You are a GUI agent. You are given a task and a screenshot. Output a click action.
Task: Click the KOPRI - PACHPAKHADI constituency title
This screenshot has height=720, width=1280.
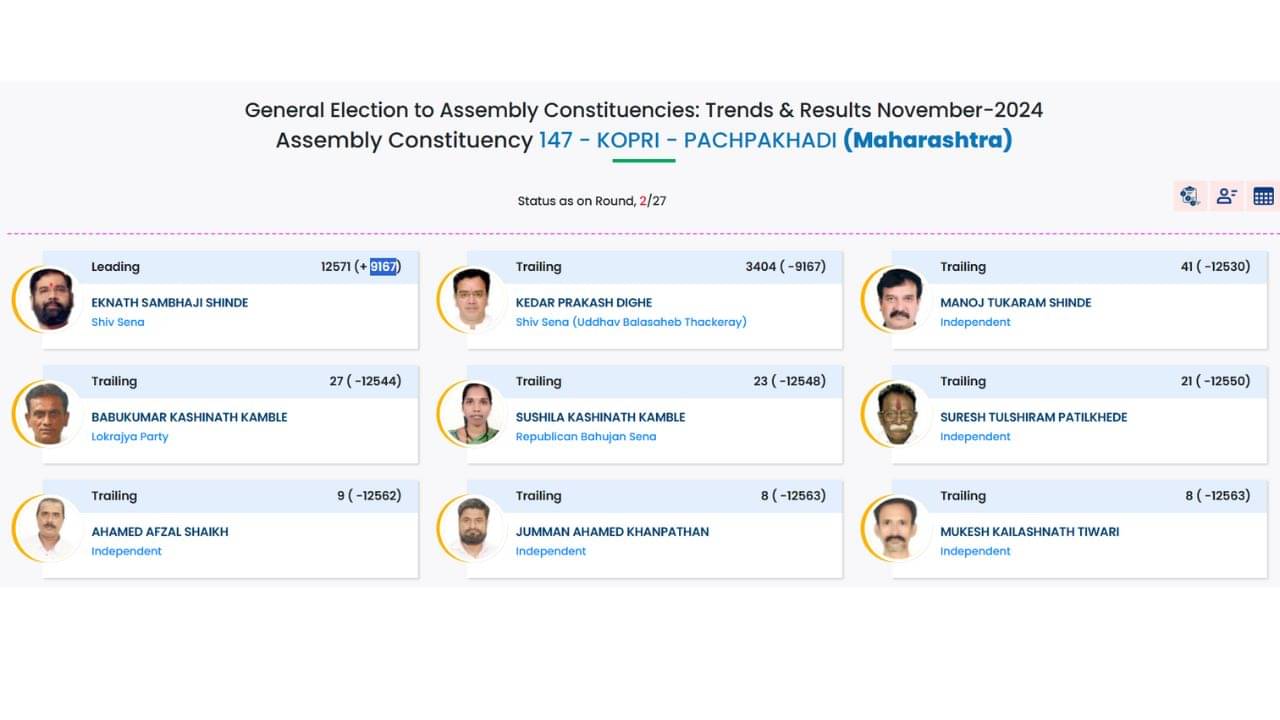tap(716, 140)
